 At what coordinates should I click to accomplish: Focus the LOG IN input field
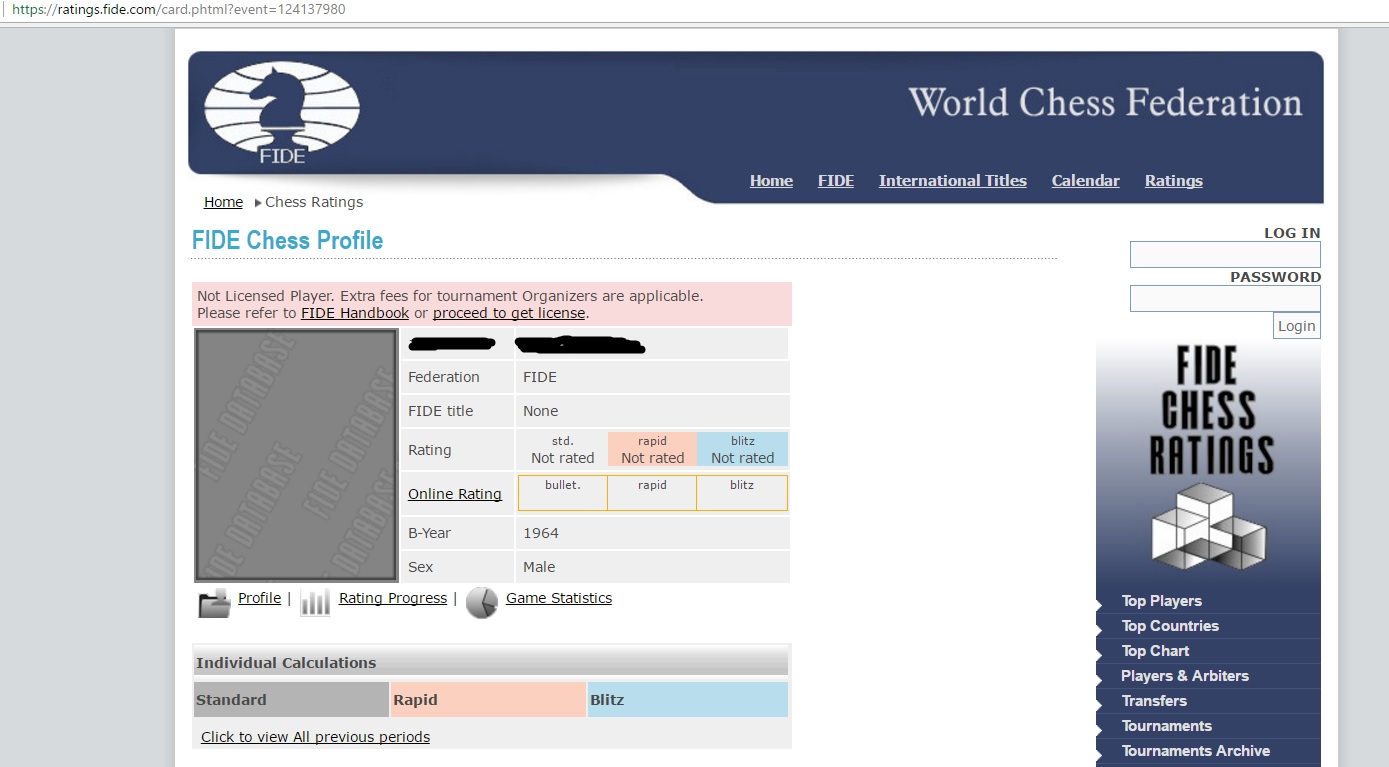coord(1225,255)
